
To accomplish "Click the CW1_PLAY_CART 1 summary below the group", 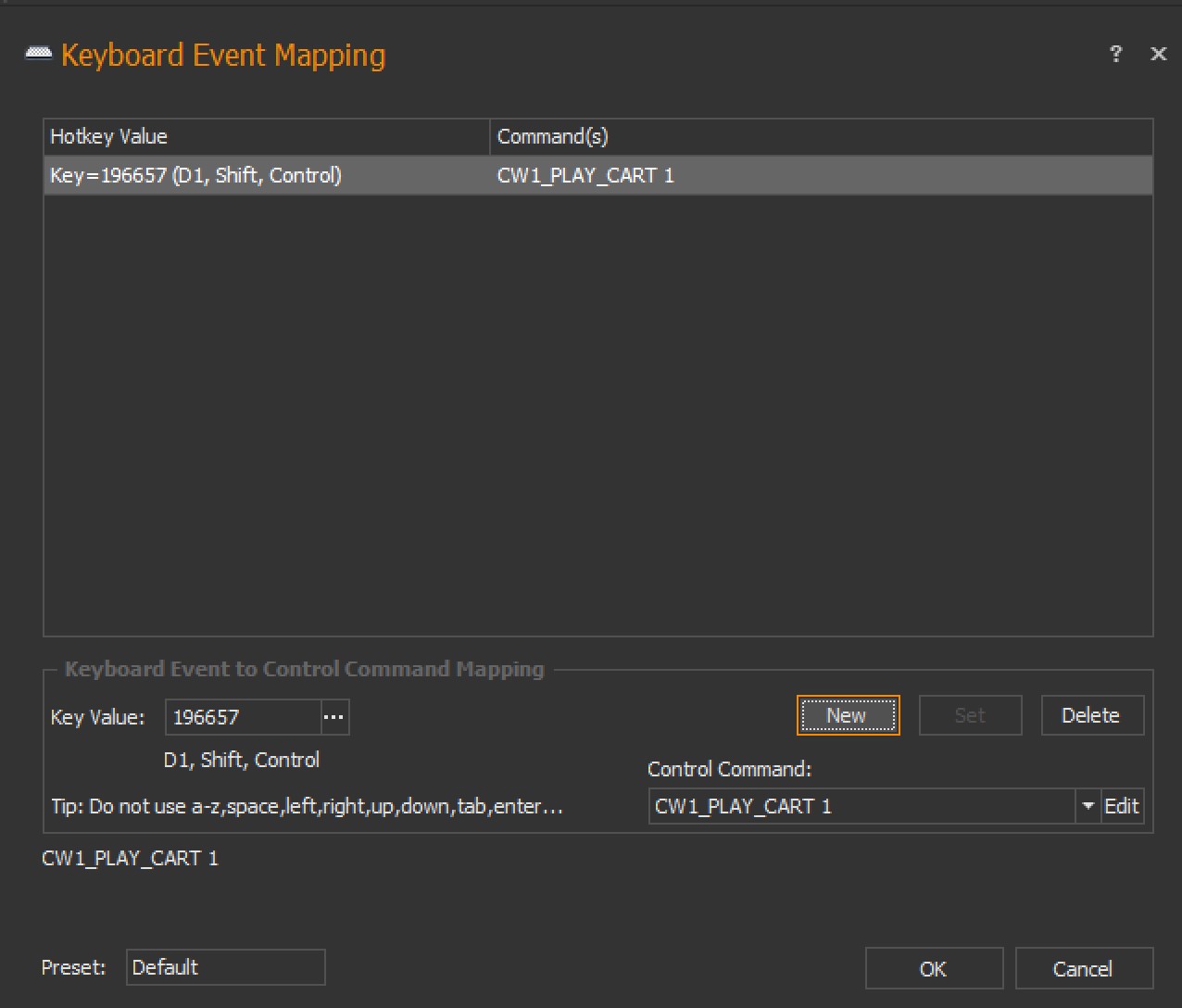I will pyautogui.click(x=131, y=858).
